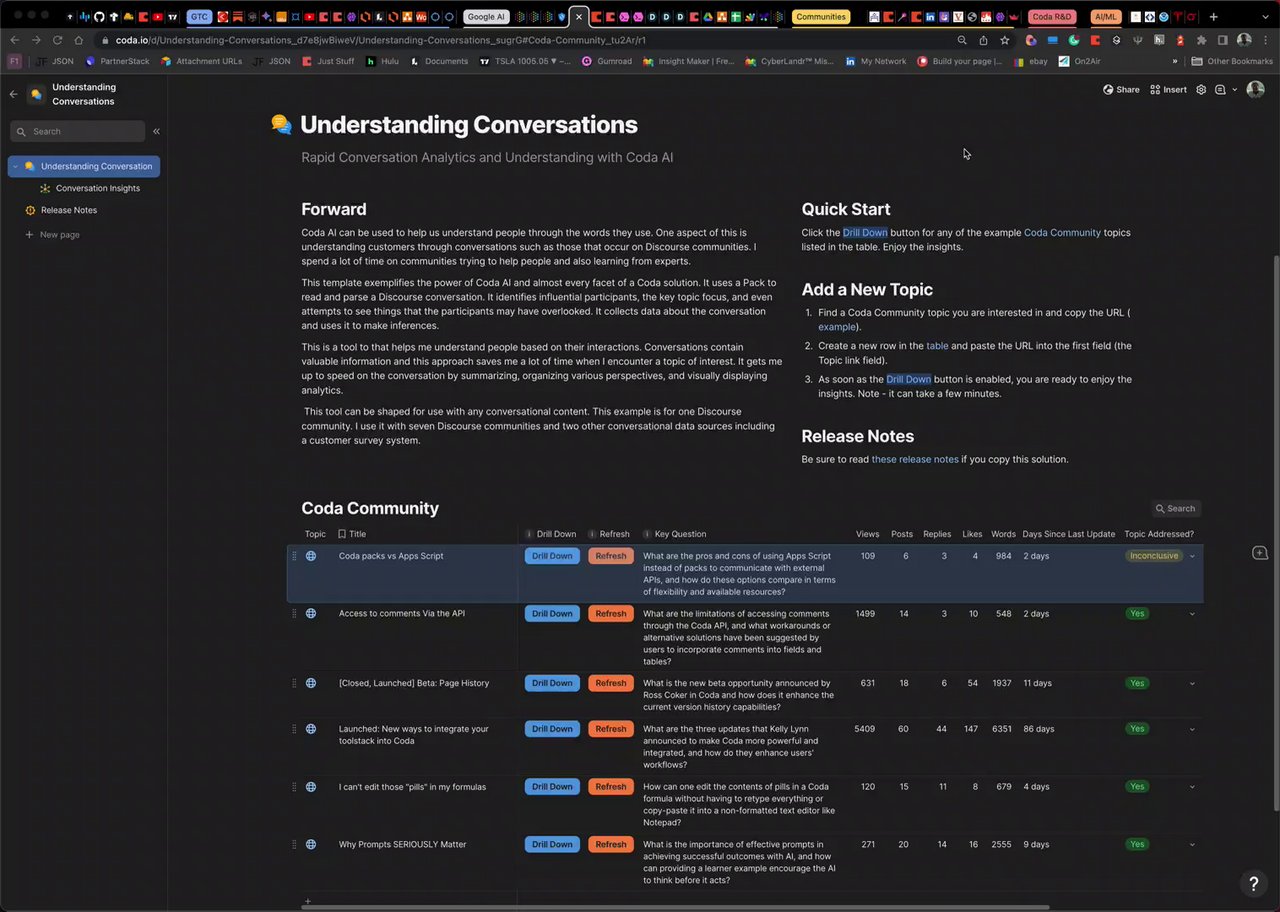This screenshot has height=912, width=1280.
Task: Open the 'these release notes' link
Action: [x=915, y=460]
